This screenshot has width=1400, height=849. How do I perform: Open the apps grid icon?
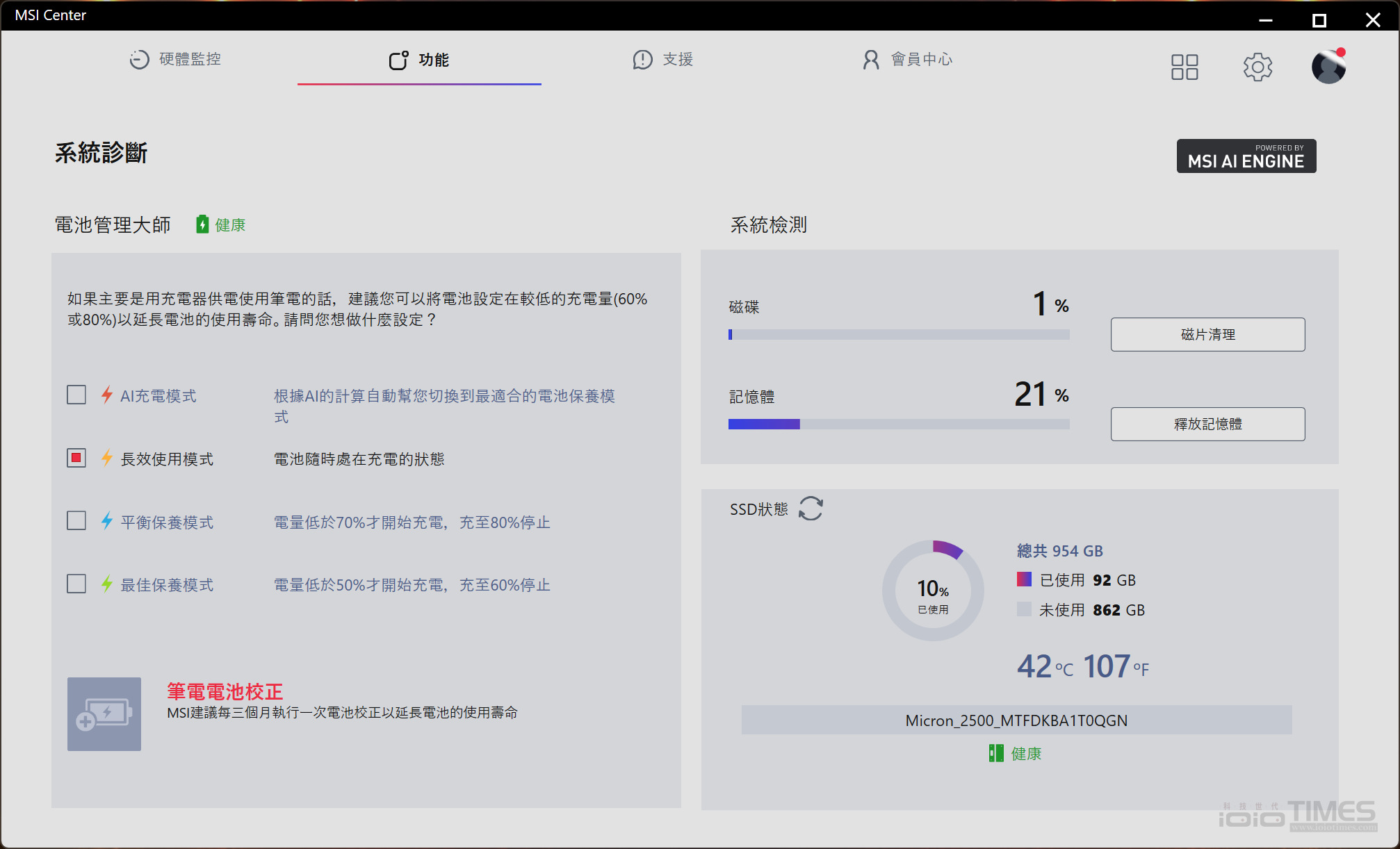click(x=1185, y=67)
